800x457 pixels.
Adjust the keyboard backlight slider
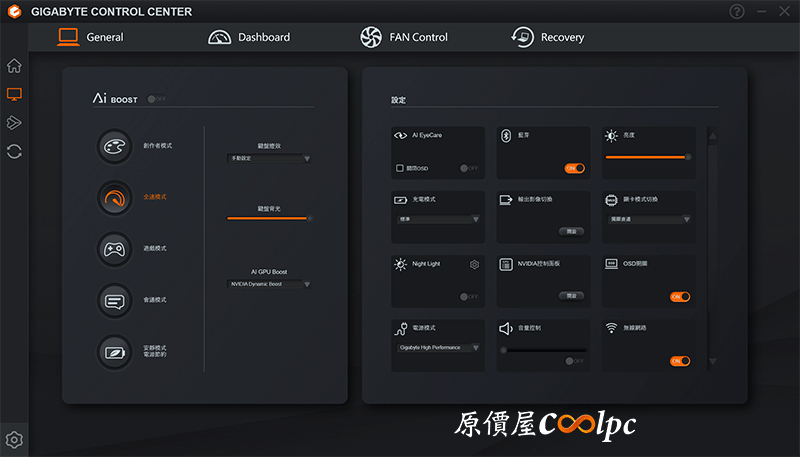(x=270, y=218)
